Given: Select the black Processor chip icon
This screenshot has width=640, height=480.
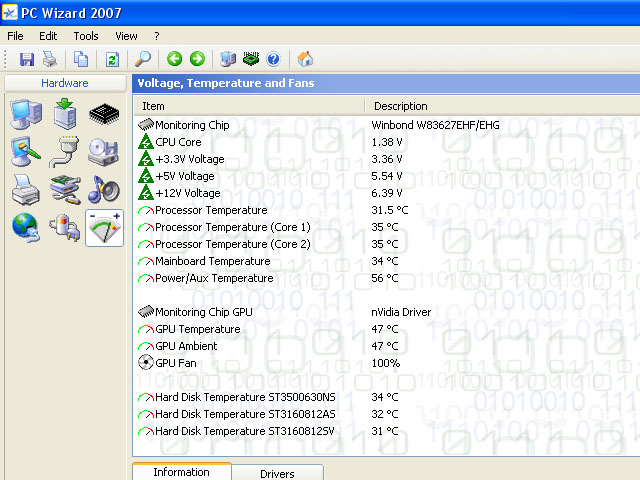Looking at the screenshot, I should pos(104,113).
